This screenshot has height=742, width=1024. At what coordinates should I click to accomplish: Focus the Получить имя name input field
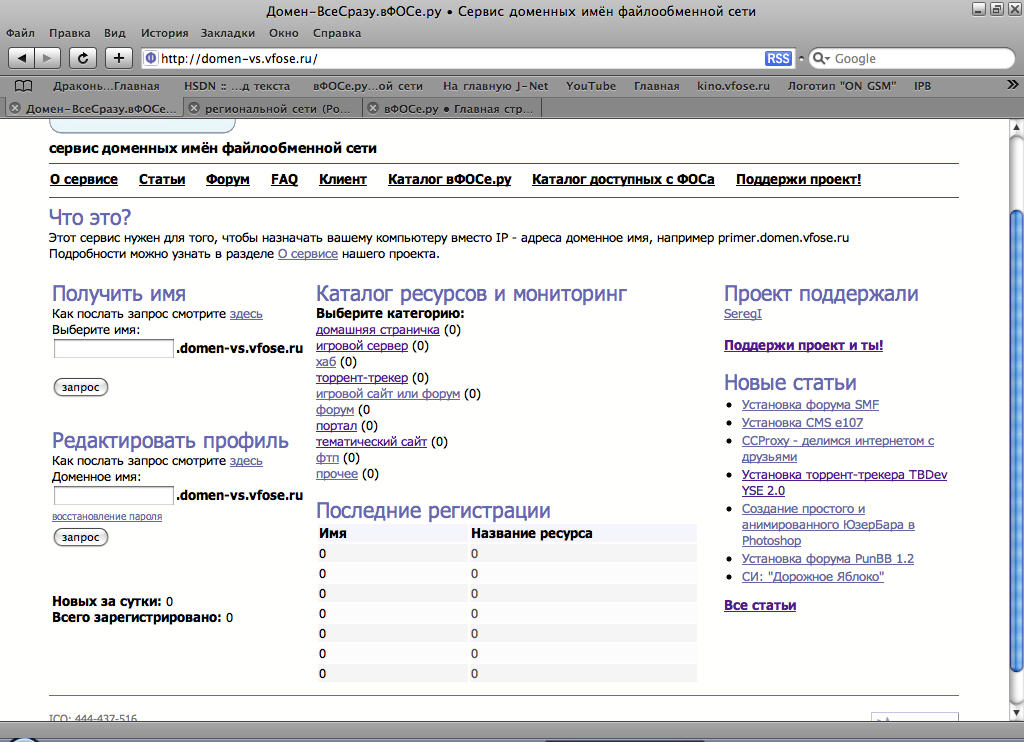coord(113,349)
